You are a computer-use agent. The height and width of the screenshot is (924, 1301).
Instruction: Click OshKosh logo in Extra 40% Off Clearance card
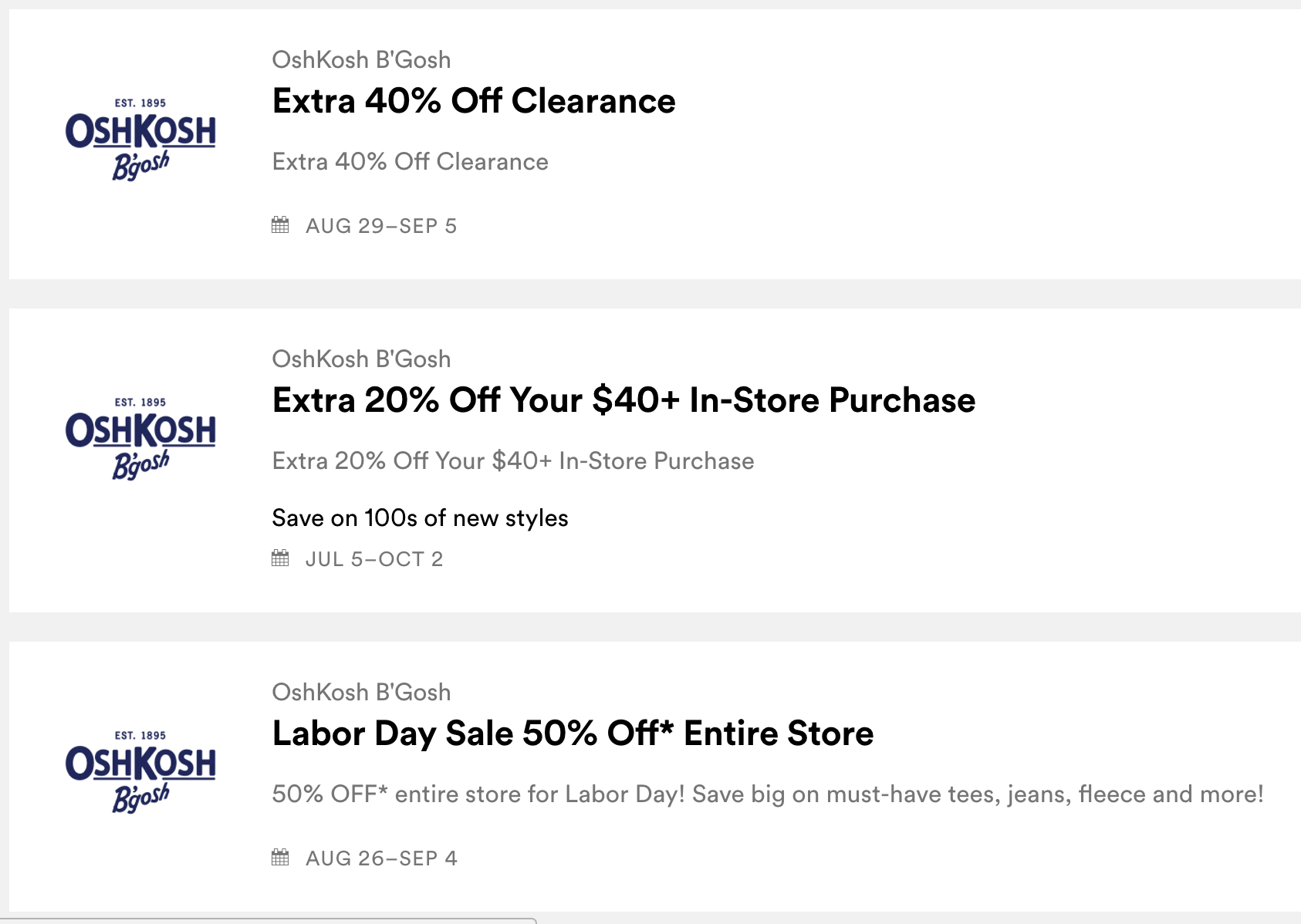tap(140, 139)
